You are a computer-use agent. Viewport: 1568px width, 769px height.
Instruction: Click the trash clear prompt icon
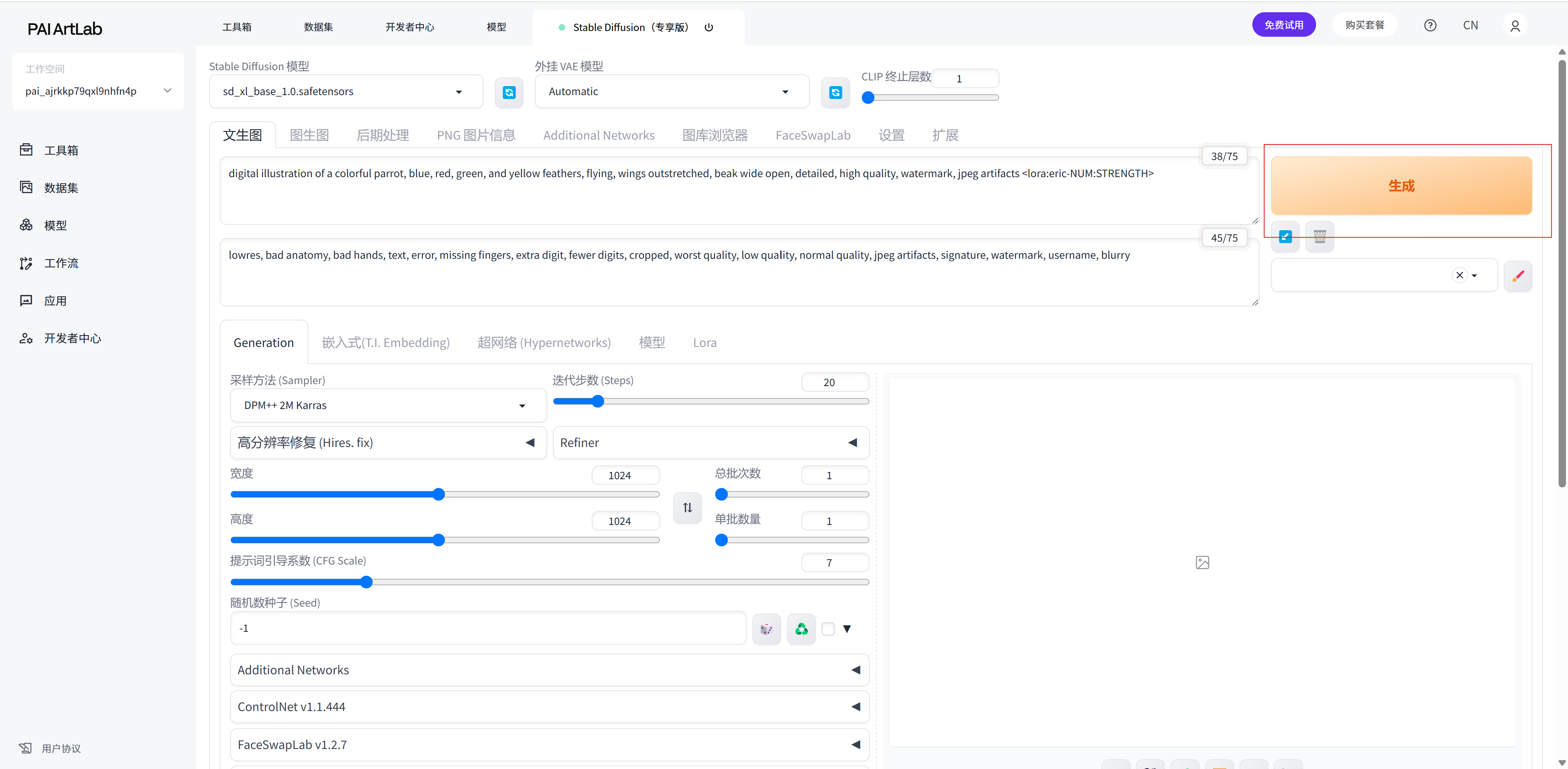click(x=1319, y=237)
